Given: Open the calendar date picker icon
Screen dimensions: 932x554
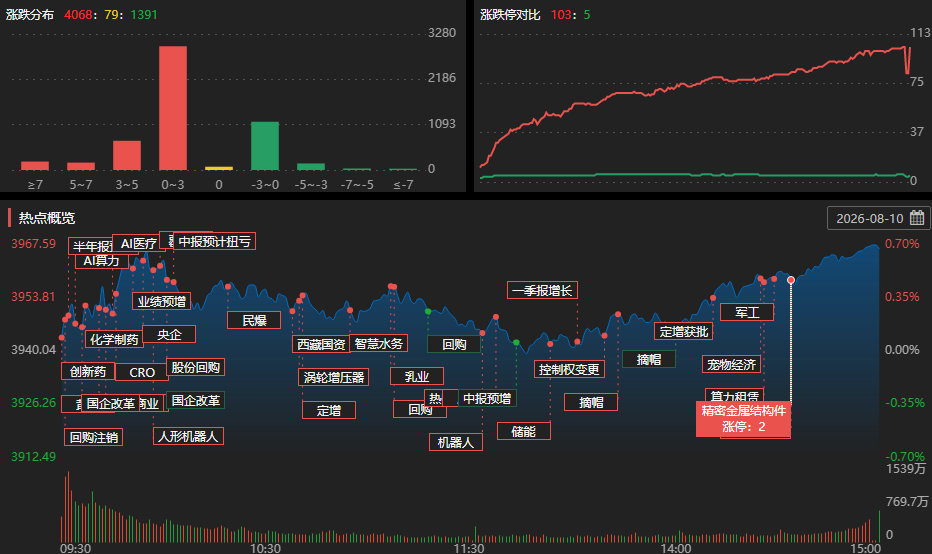Looking at the screenshot, I should click(x=917, y=218).
